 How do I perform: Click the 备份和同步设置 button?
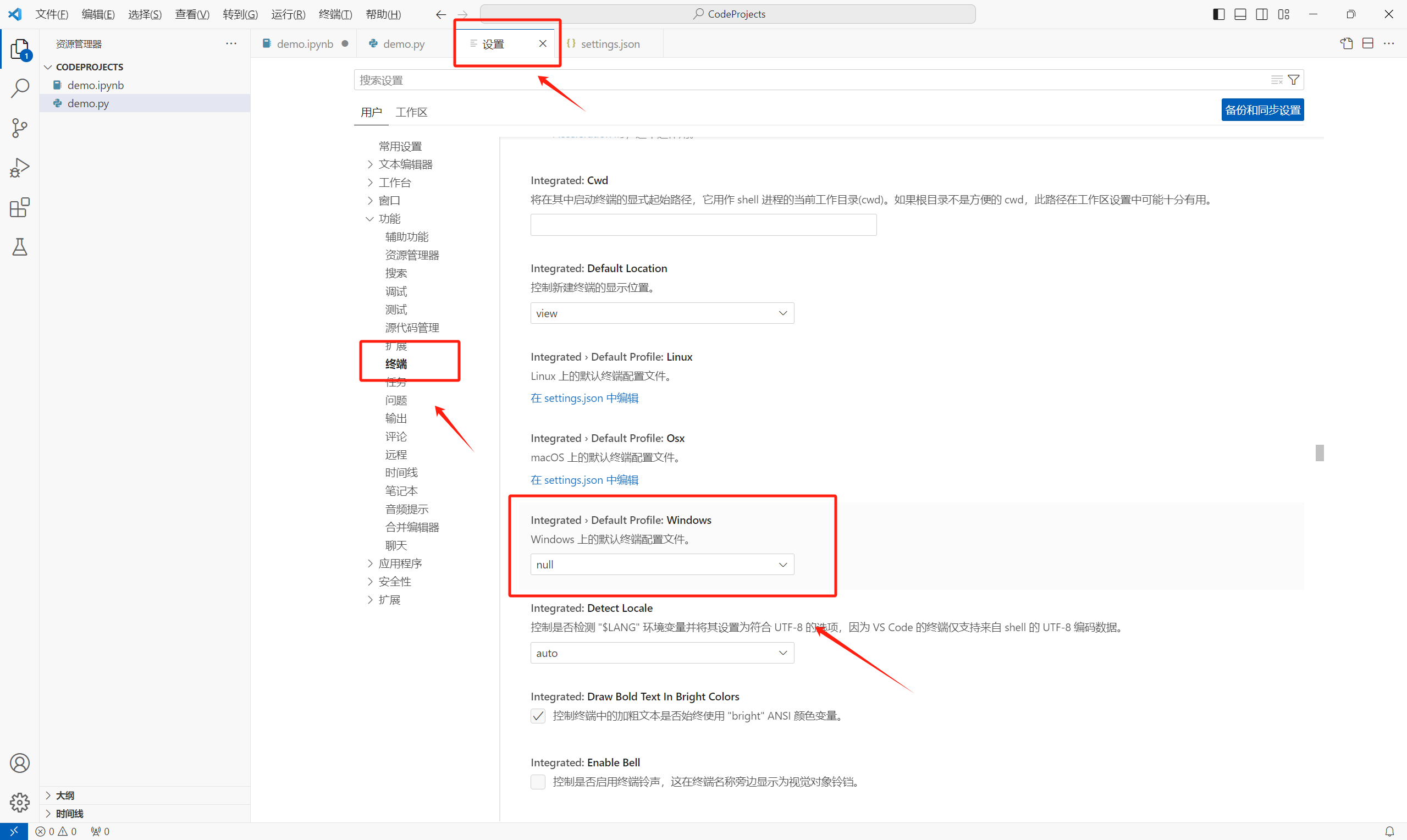1263,110
